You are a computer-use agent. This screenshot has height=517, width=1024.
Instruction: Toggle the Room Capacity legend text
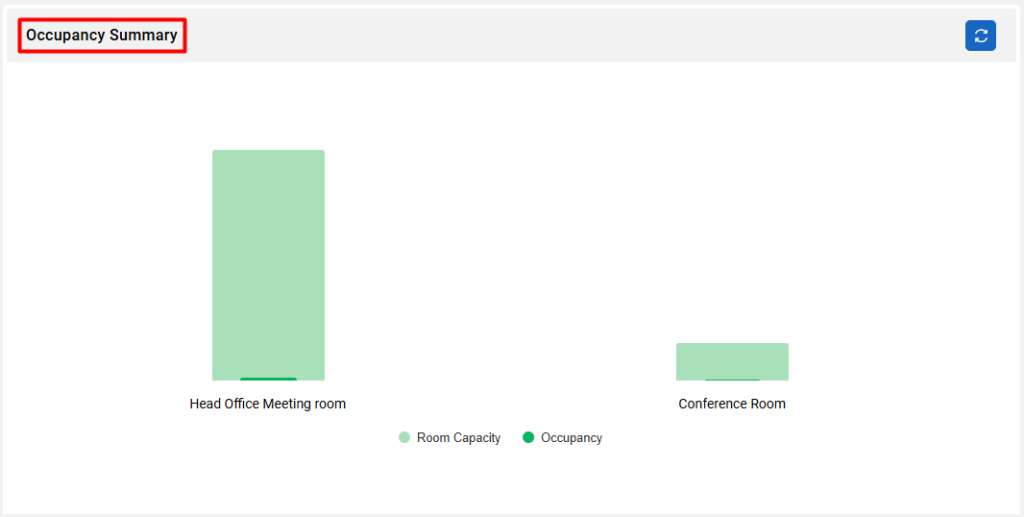coord(458,437)
